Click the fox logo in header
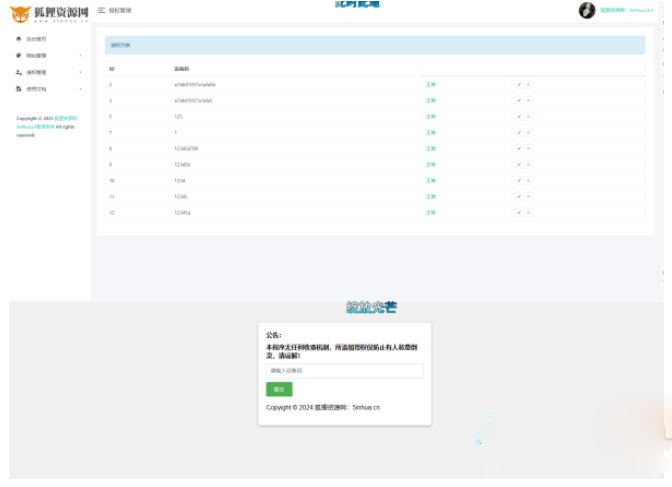Viewport: 672px width, 487px height. (20, 13)
